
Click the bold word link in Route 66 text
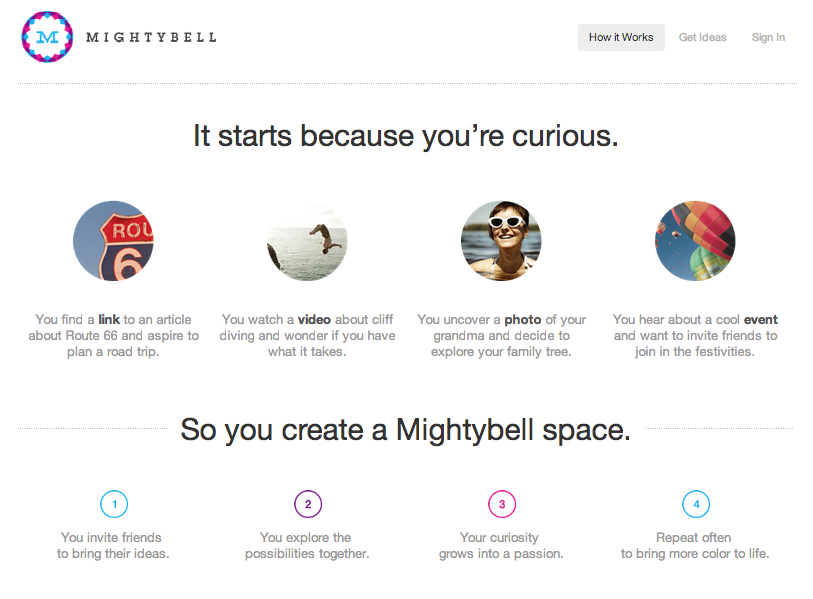coord(109,319)
